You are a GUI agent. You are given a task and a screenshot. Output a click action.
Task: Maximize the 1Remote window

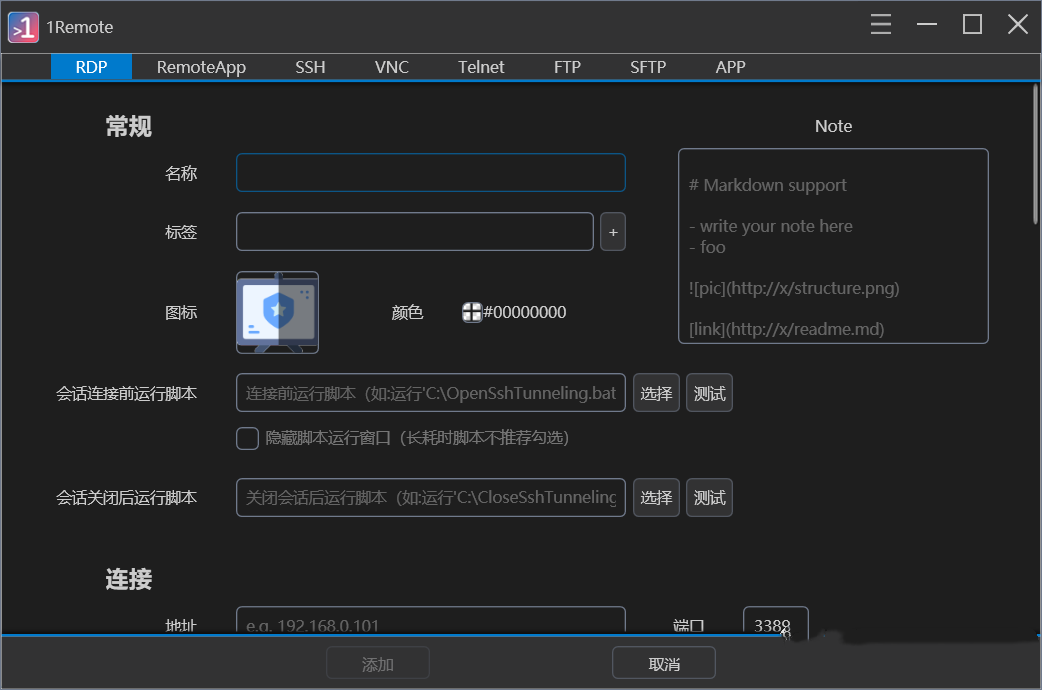(972, 25)
